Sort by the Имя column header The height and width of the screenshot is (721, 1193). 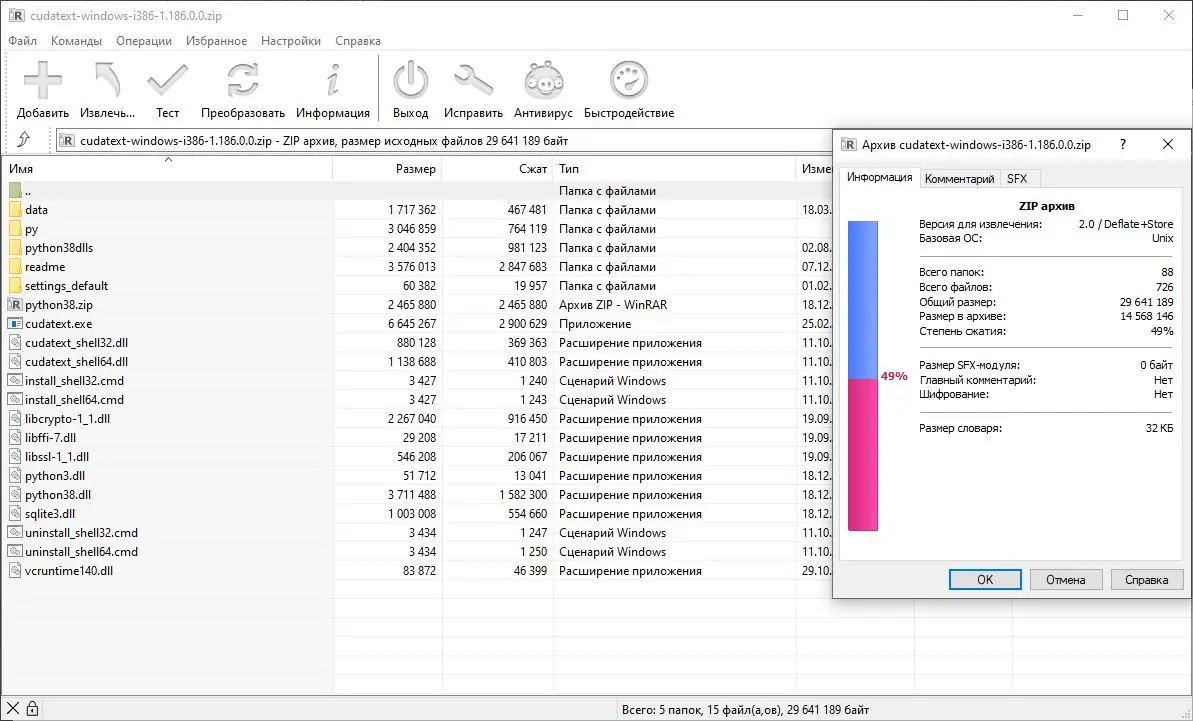[167, 169]
